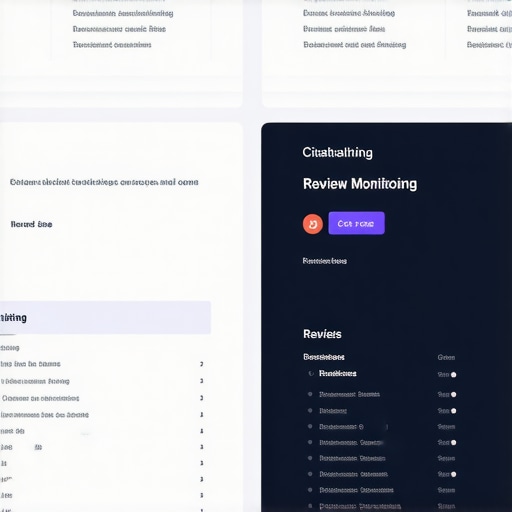The image size is (512, 512).
Task: Click the "Citahalhing" title in dark panel
Action: coord(337,153)
